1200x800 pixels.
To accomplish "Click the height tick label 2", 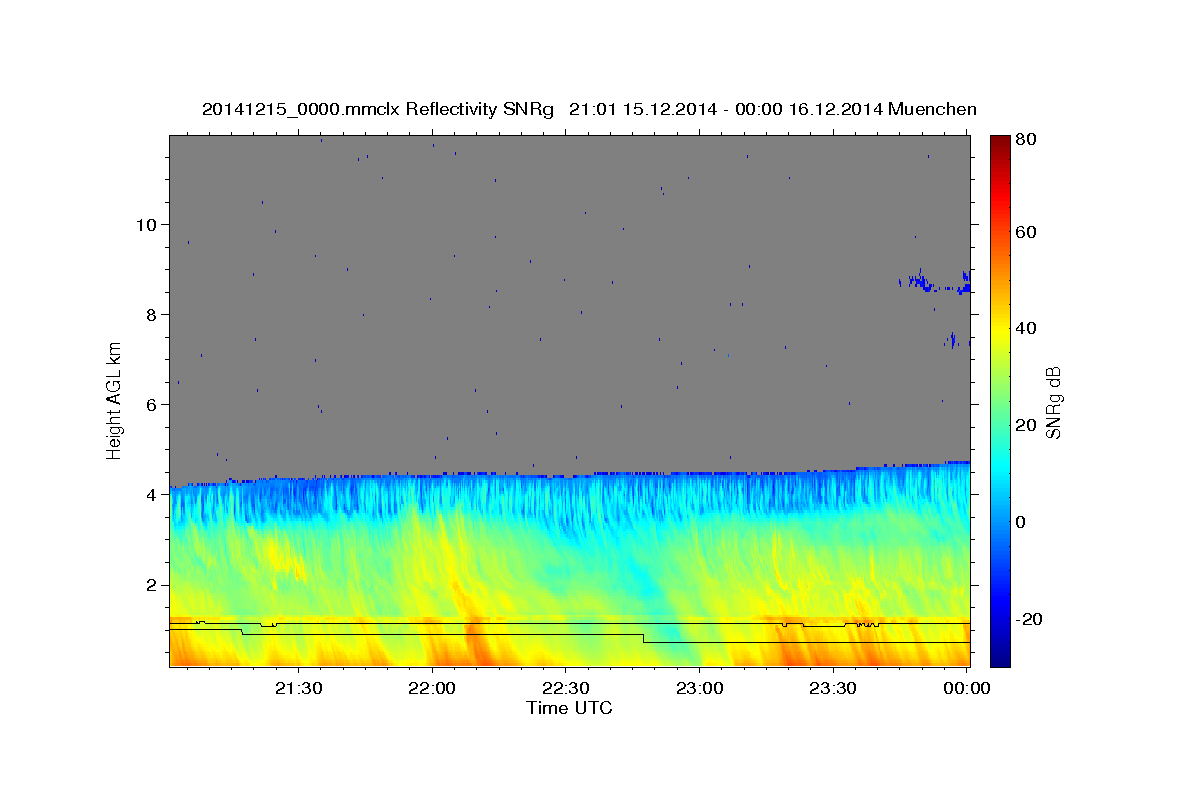I will pyautogui.click(x=154, y=585).
